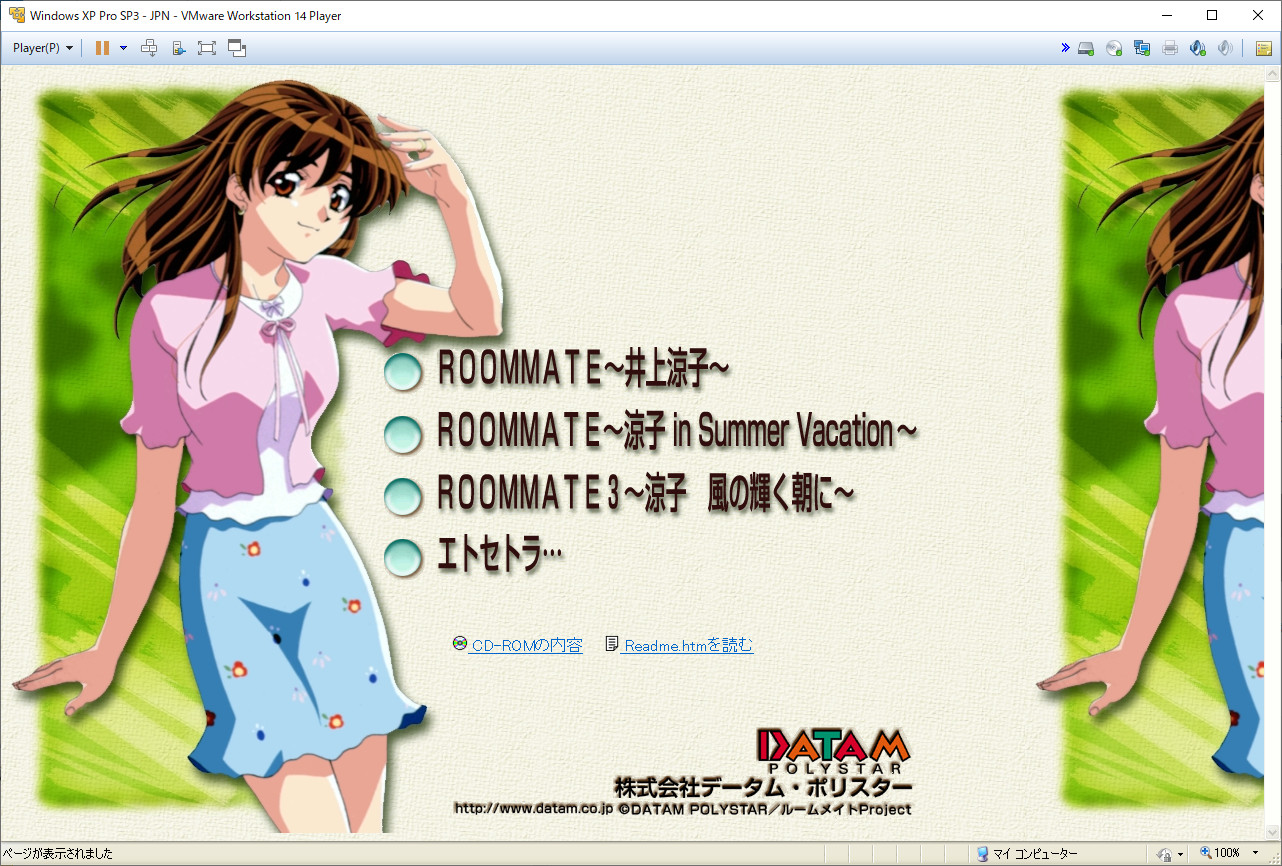1282x866 pixels.
Task: Click the teal bullet beside エトセトラ…
Action: [x=403, y=556]
